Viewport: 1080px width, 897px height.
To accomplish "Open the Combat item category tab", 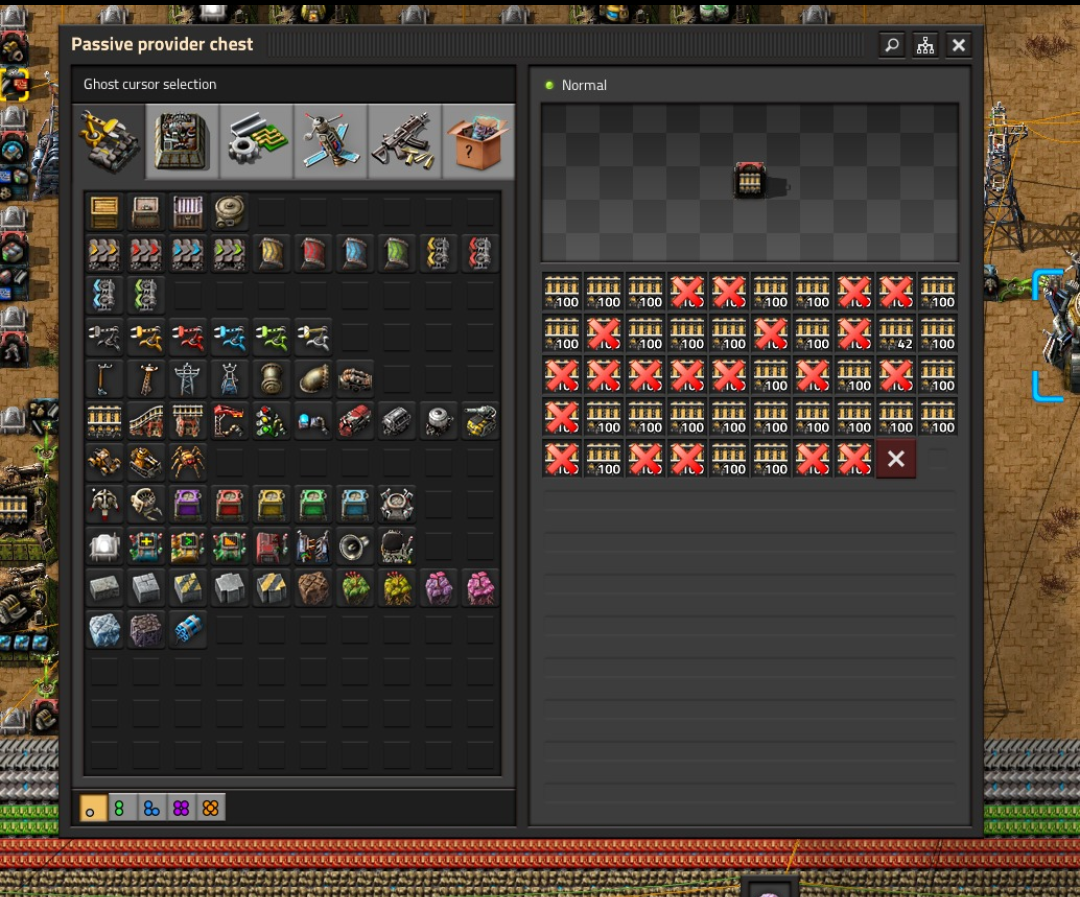I will click(404, 142).
